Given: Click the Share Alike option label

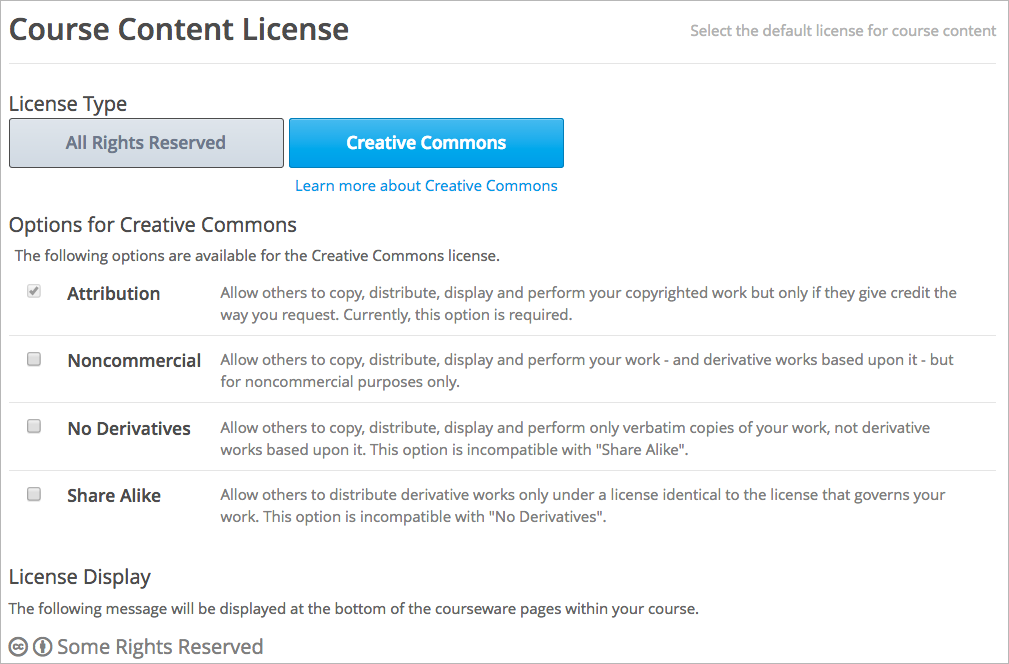Looking at the screenshot, I should pyautogui.click(x=114, y=496).
